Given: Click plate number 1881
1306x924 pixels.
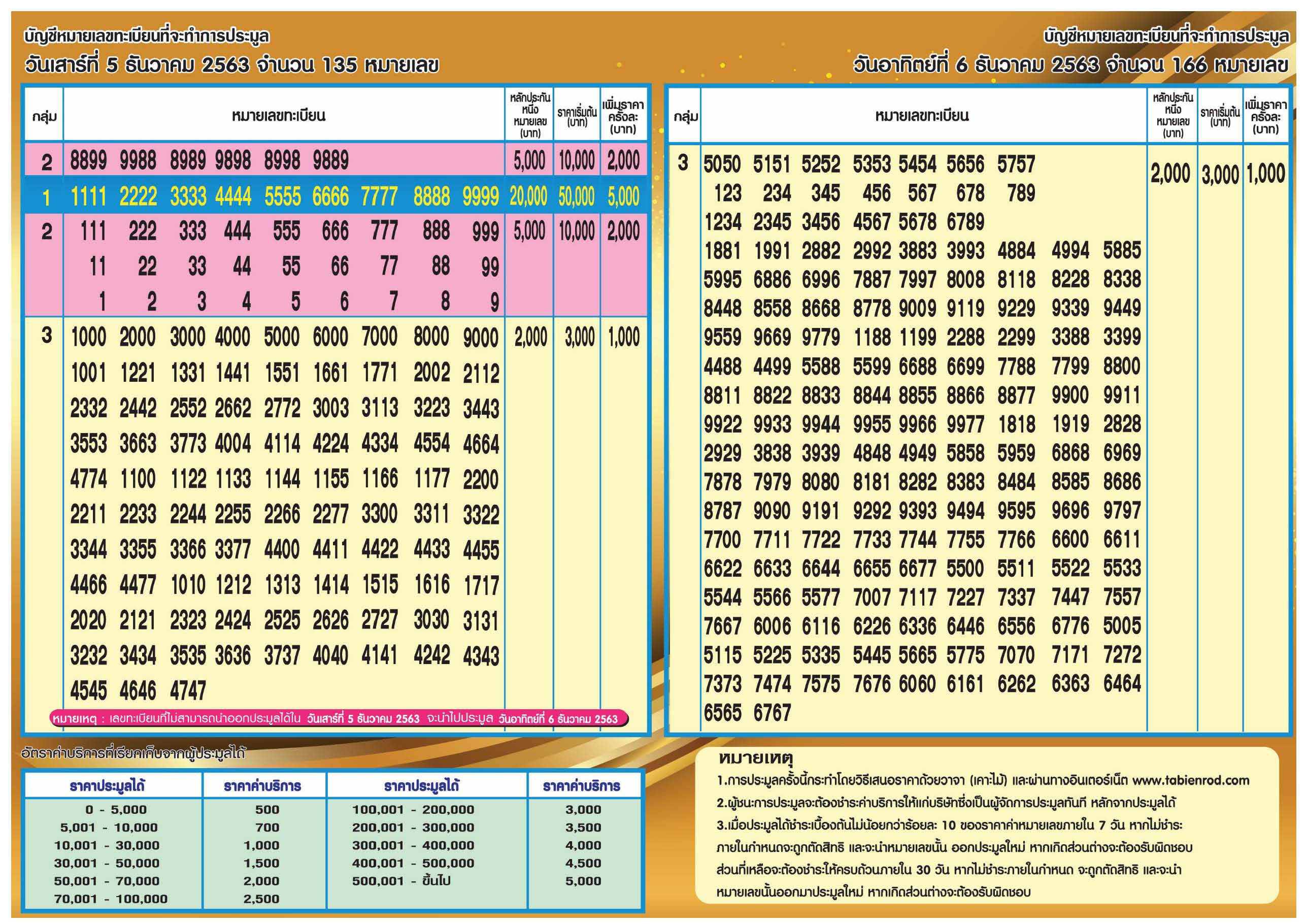Looking at the screenshot, I should (722, 251).
